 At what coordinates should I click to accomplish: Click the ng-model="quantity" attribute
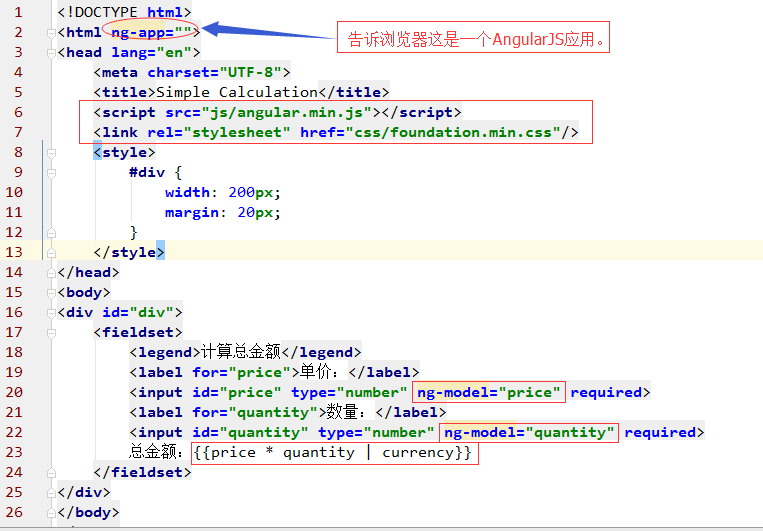[x=529, y=432]
